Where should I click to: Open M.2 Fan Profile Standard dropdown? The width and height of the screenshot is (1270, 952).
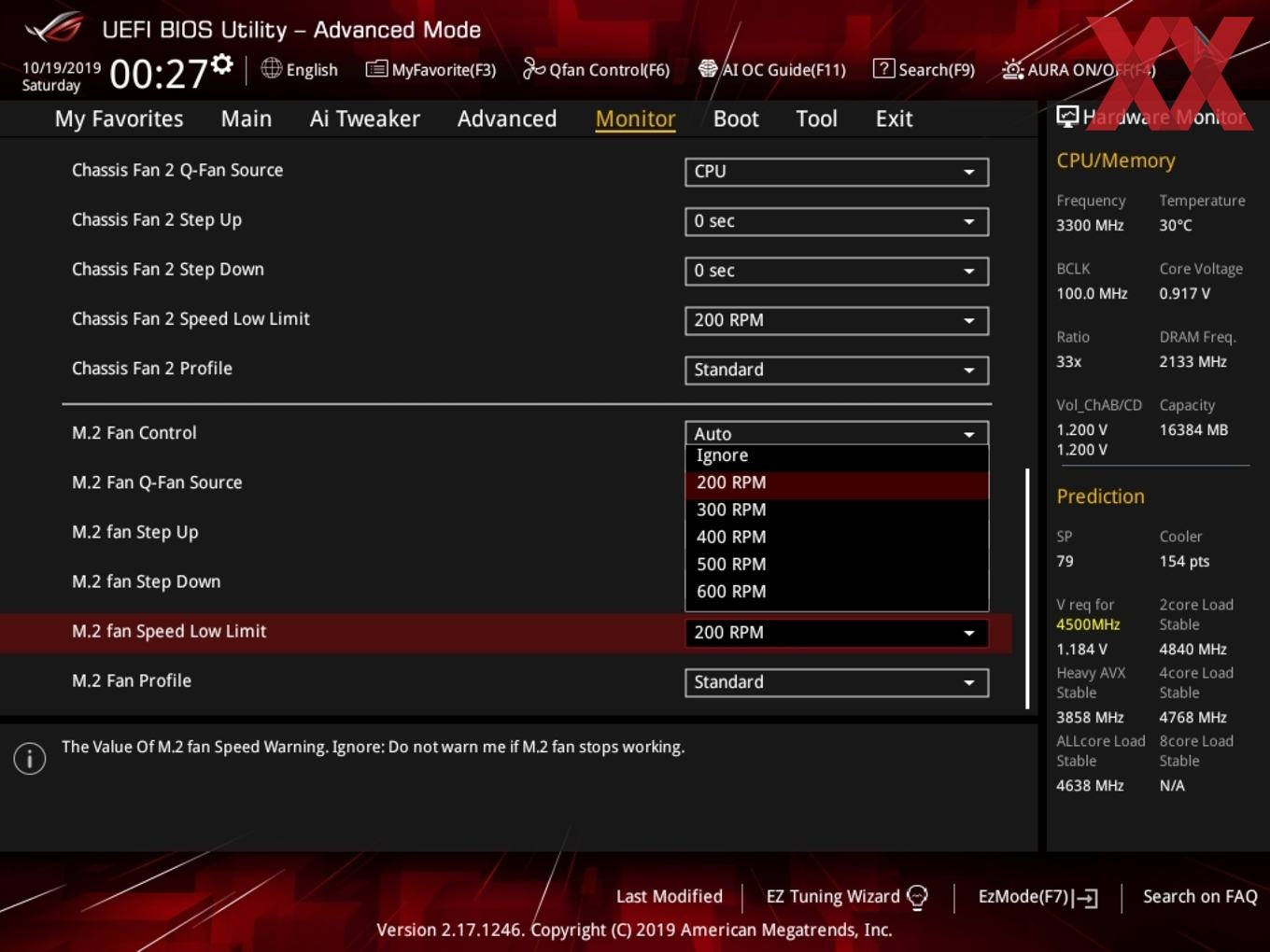tap(837, 682)
